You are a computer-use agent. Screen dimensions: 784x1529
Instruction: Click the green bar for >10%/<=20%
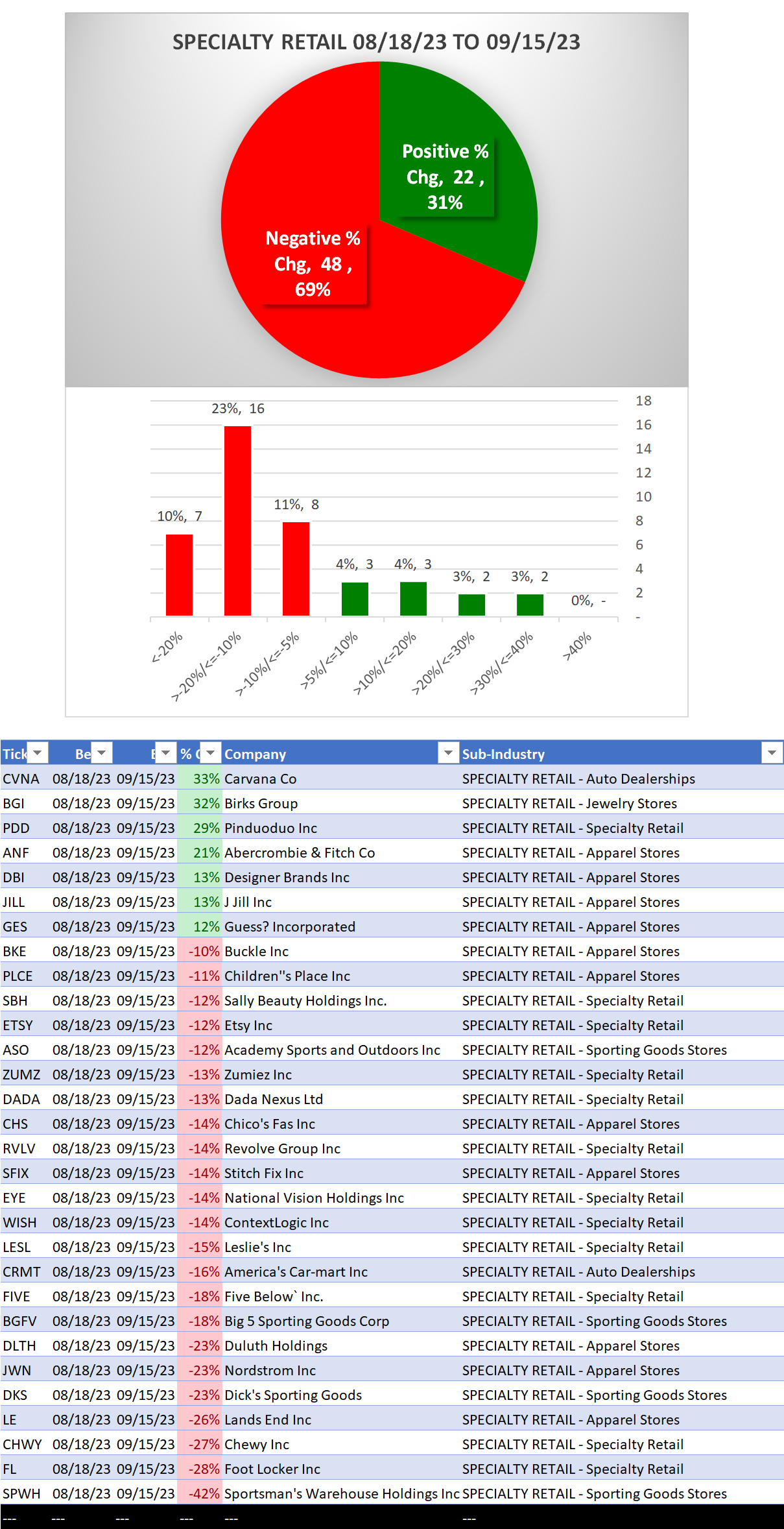pyautogui.click(x=413, y=599)
